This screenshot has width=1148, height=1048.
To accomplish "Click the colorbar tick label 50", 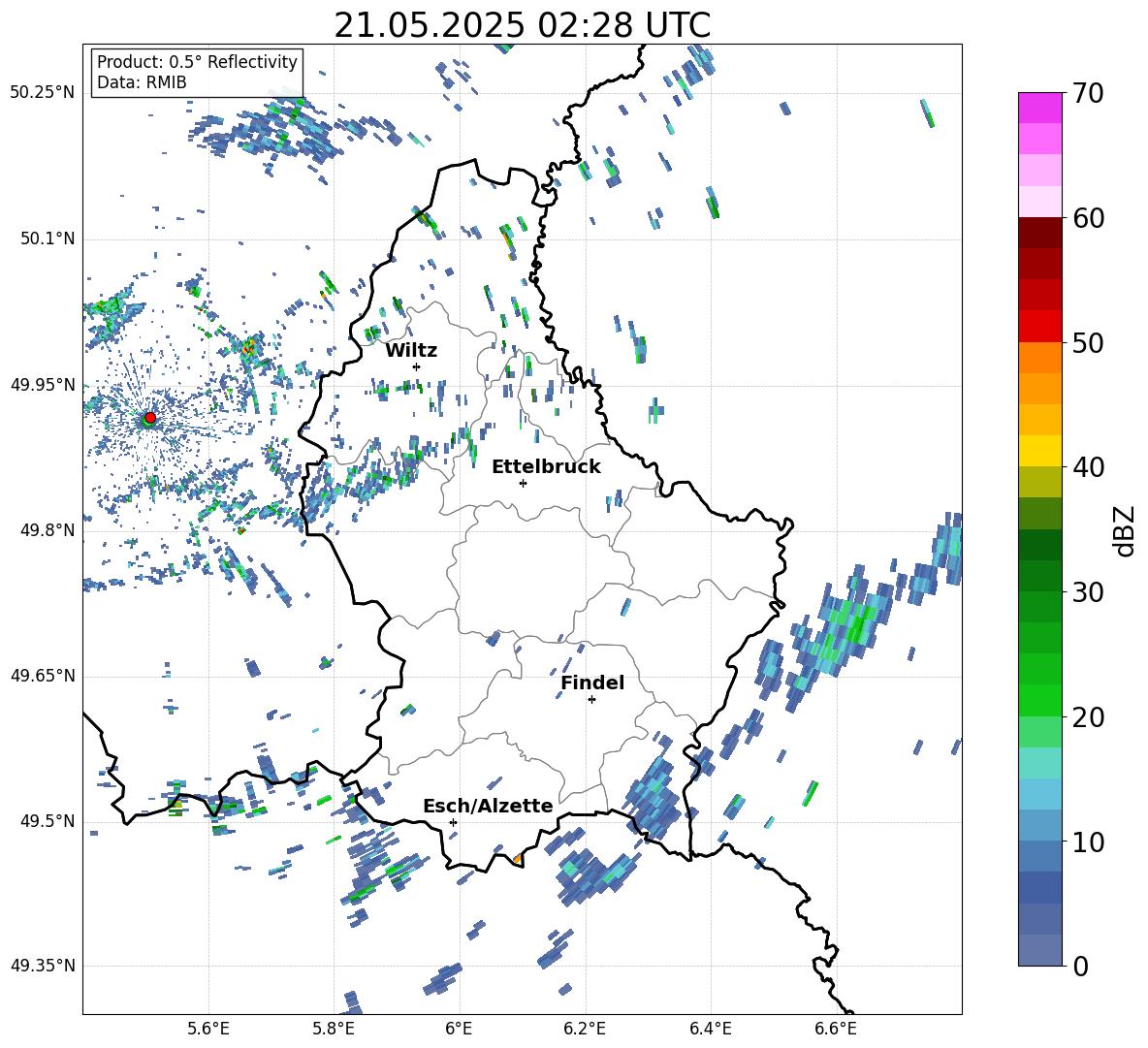I will click(x=1088, y=342).
